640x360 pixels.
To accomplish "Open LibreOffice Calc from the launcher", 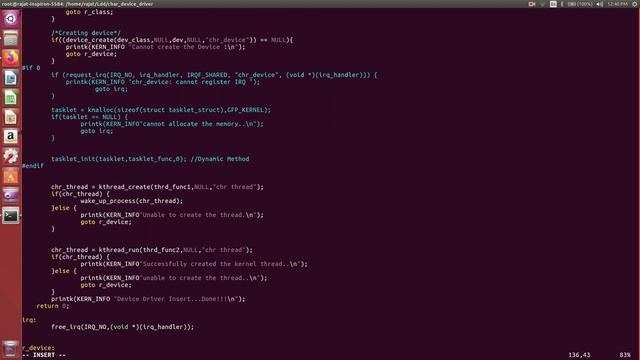I will point(11,98).
